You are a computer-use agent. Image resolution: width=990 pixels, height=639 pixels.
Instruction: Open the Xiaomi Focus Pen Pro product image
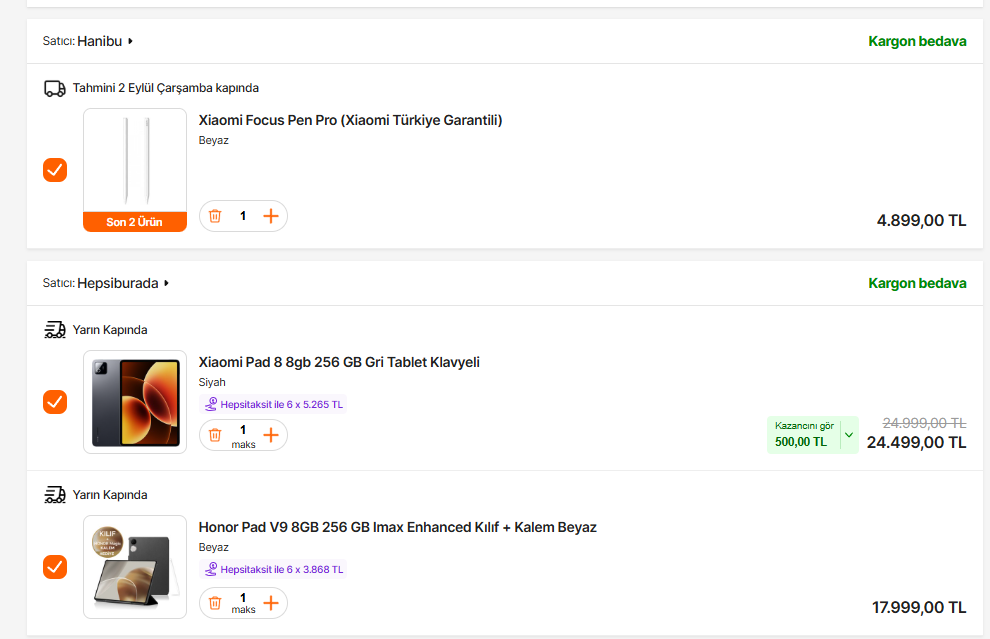(x=135, y=160)
